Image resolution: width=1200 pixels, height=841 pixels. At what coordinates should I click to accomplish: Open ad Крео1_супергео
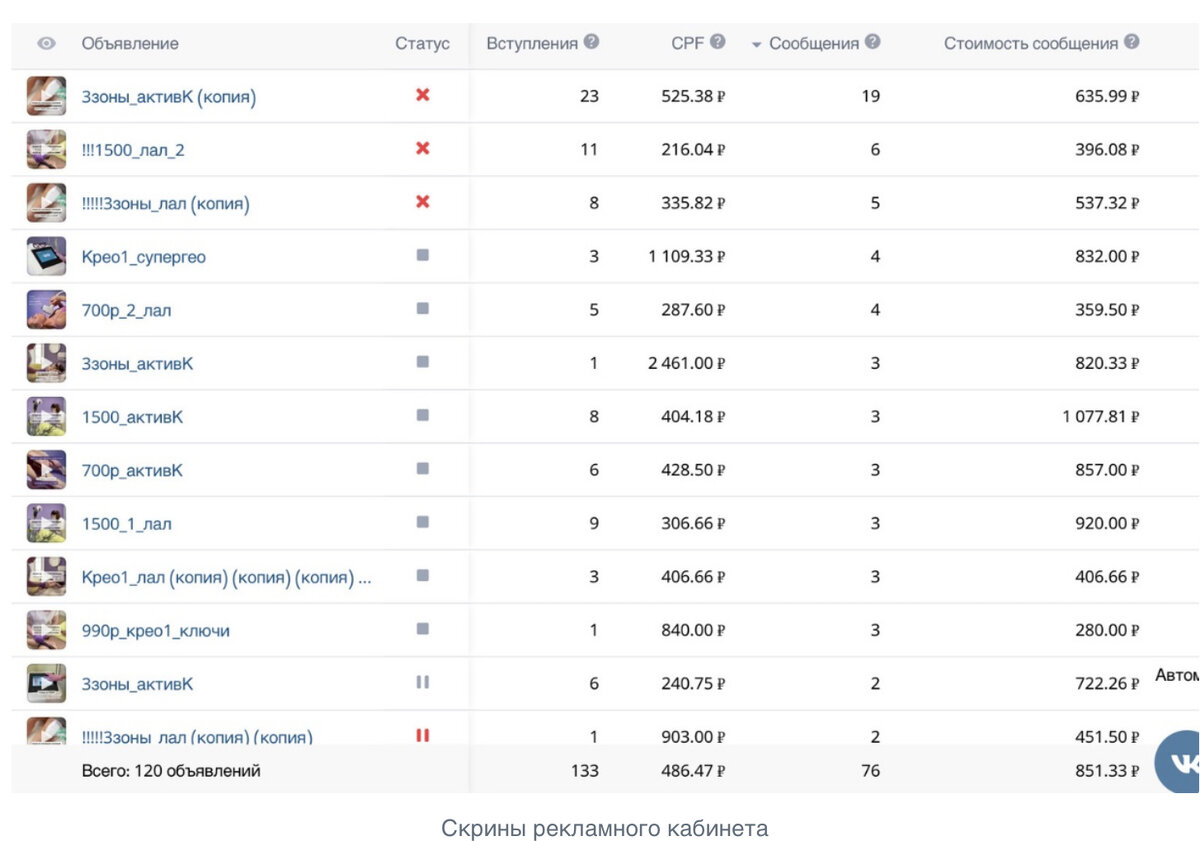point(143,257)
